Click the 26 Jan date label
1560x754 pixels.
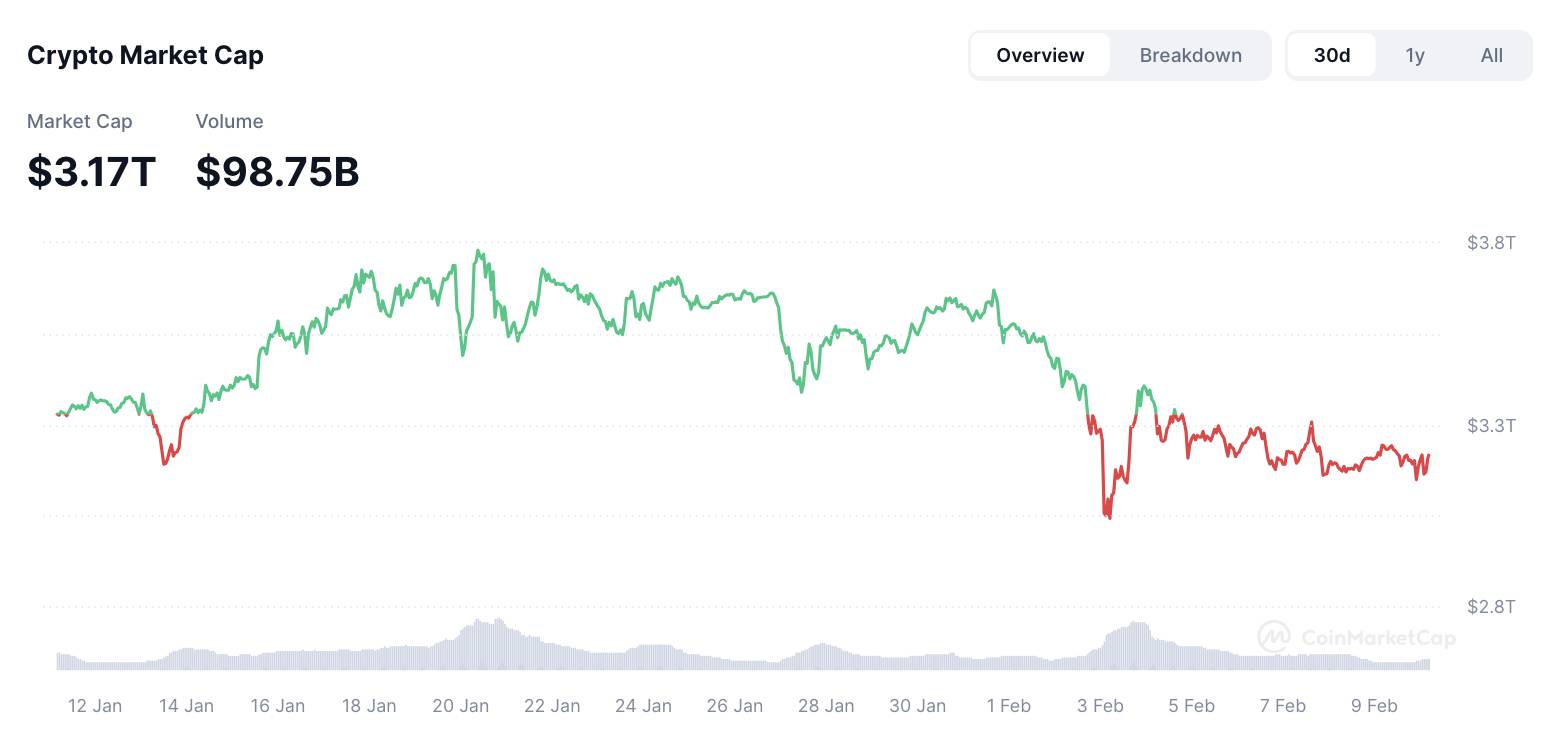pos(734,706)
